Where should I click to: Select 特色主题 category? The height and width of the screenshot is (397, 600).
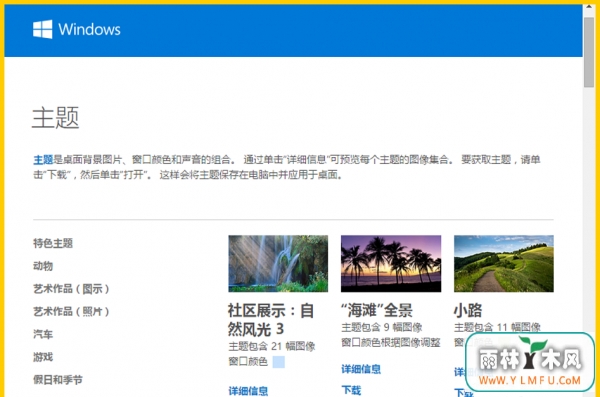pos(53,243)
